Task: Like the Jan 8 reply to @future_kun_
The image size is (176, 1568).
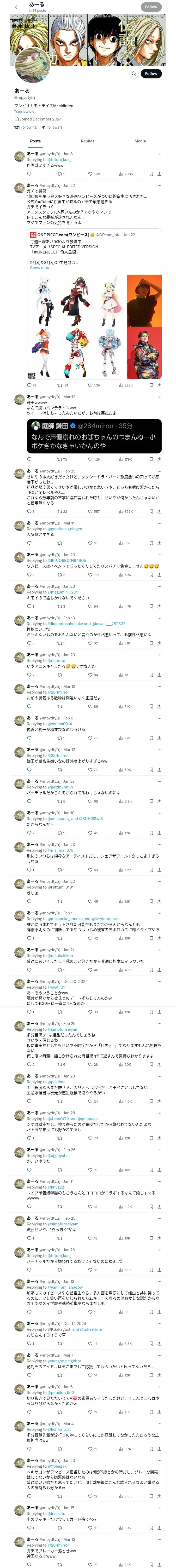Action: coord(93,174)
